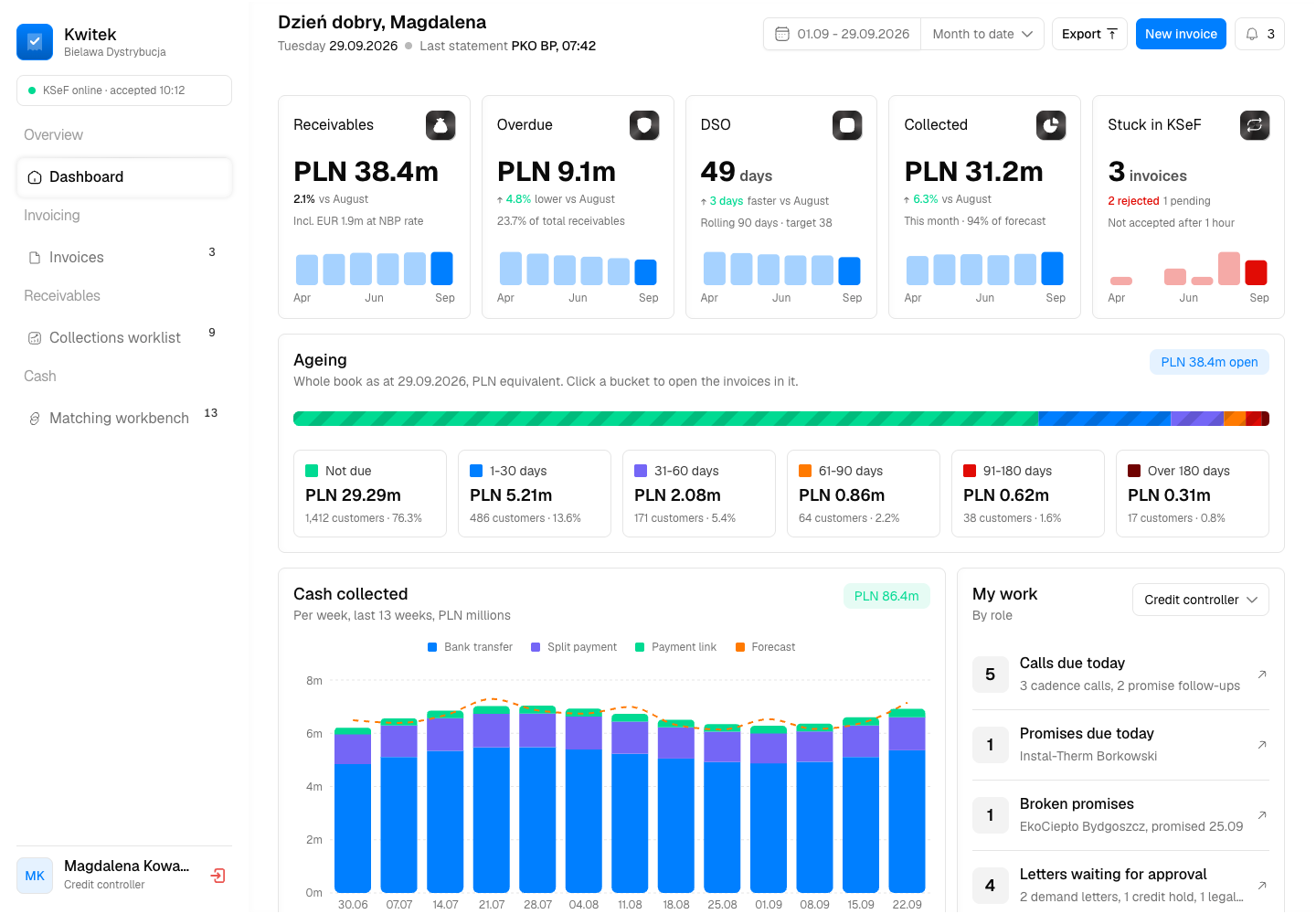Click the New invoice button
Image resolution: width=1316 pixels, height=914 pixels.
[1181, 34]
